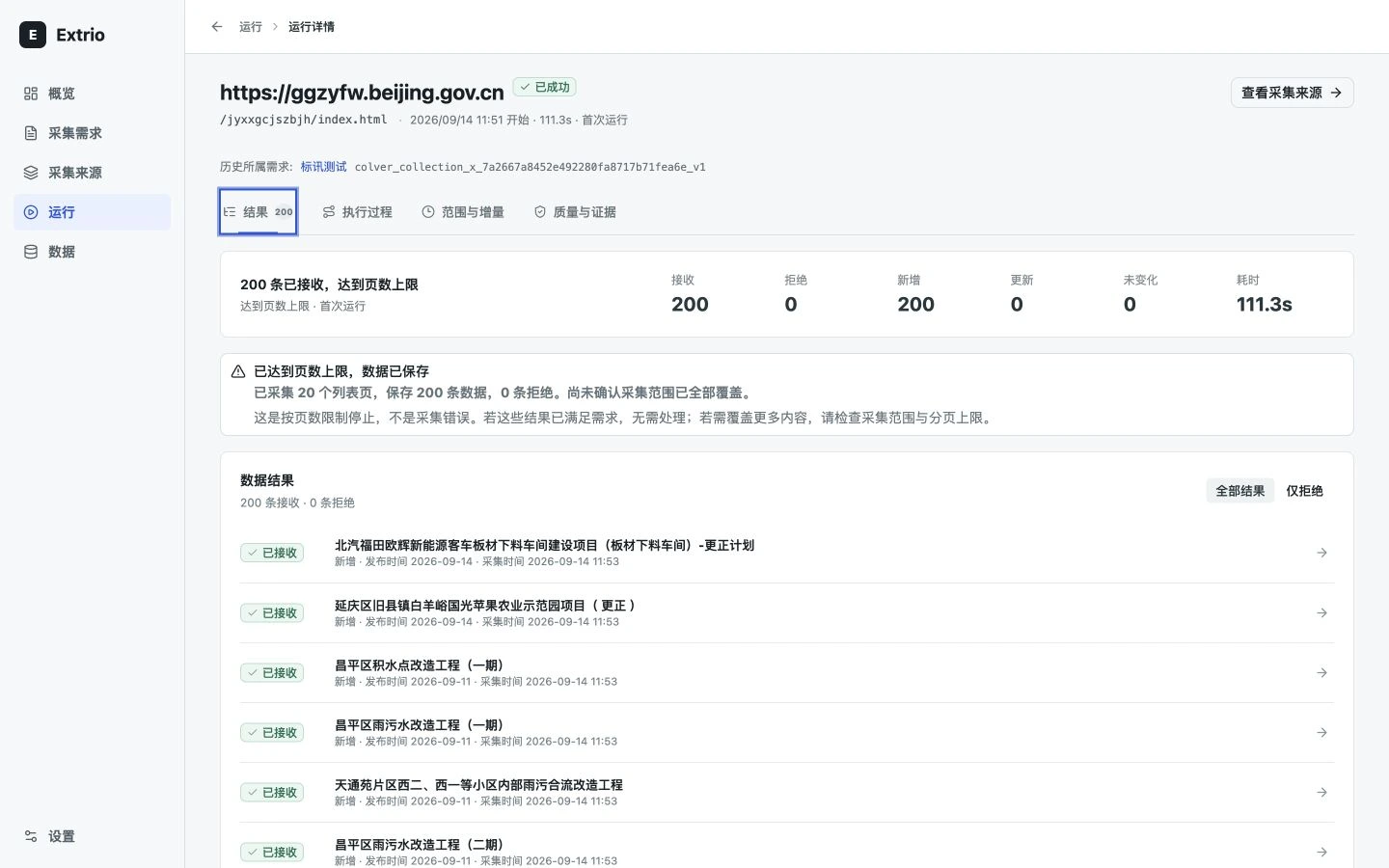Open 设置 at sidebar bottom
This screenshot has width=1389, height=868.
click(x=92, y=836)
